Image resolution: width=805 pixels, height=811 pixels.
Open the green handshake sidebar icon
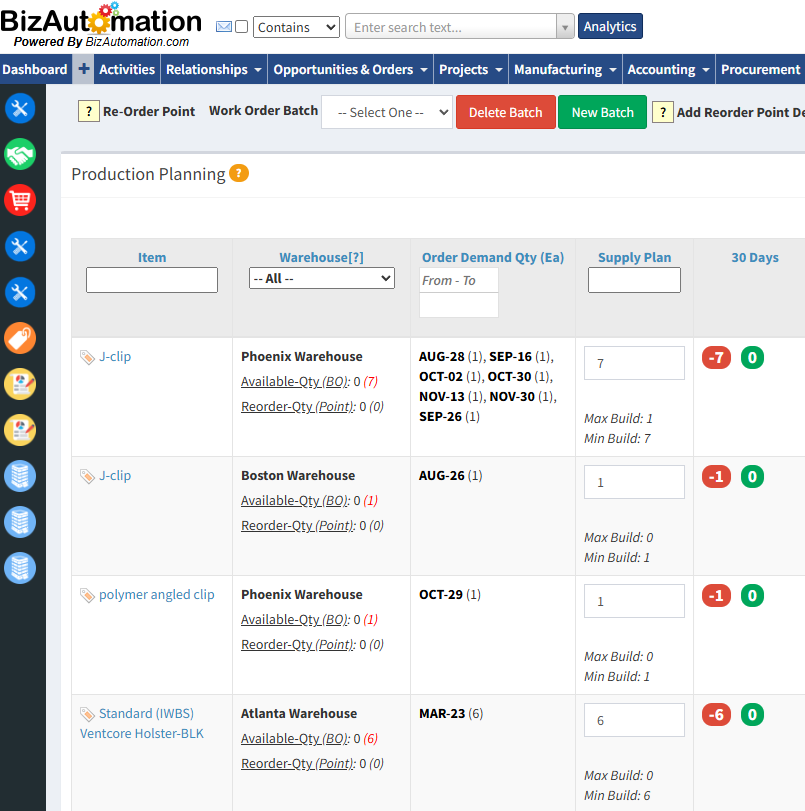pyautogui.click(x=20, y=154)
